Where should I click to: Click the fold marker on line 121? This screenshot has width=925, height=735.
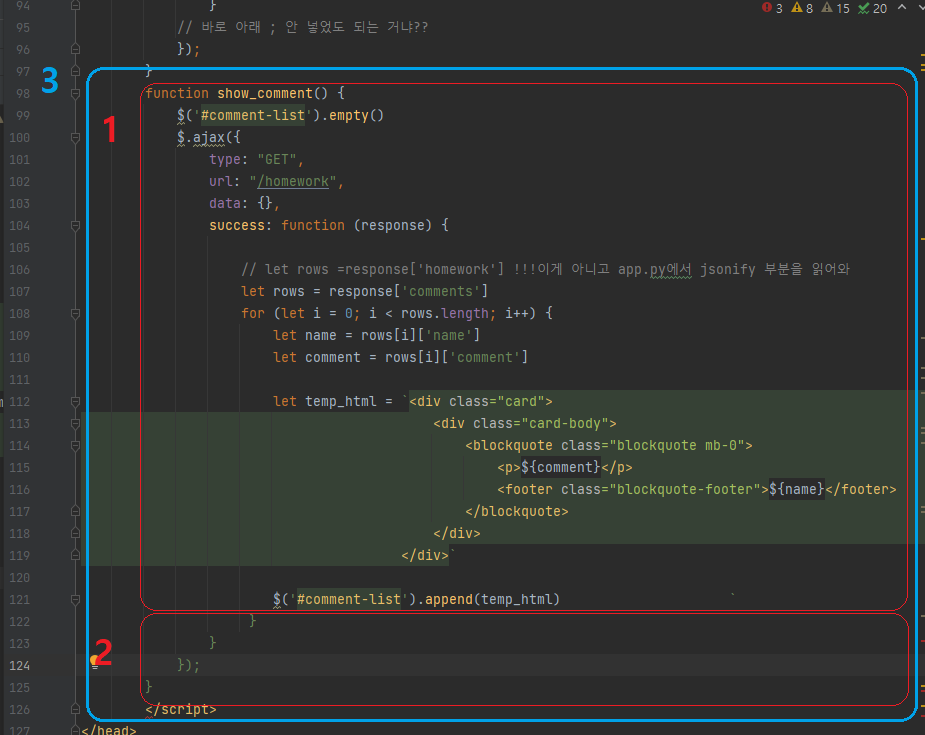coord(76,600)
